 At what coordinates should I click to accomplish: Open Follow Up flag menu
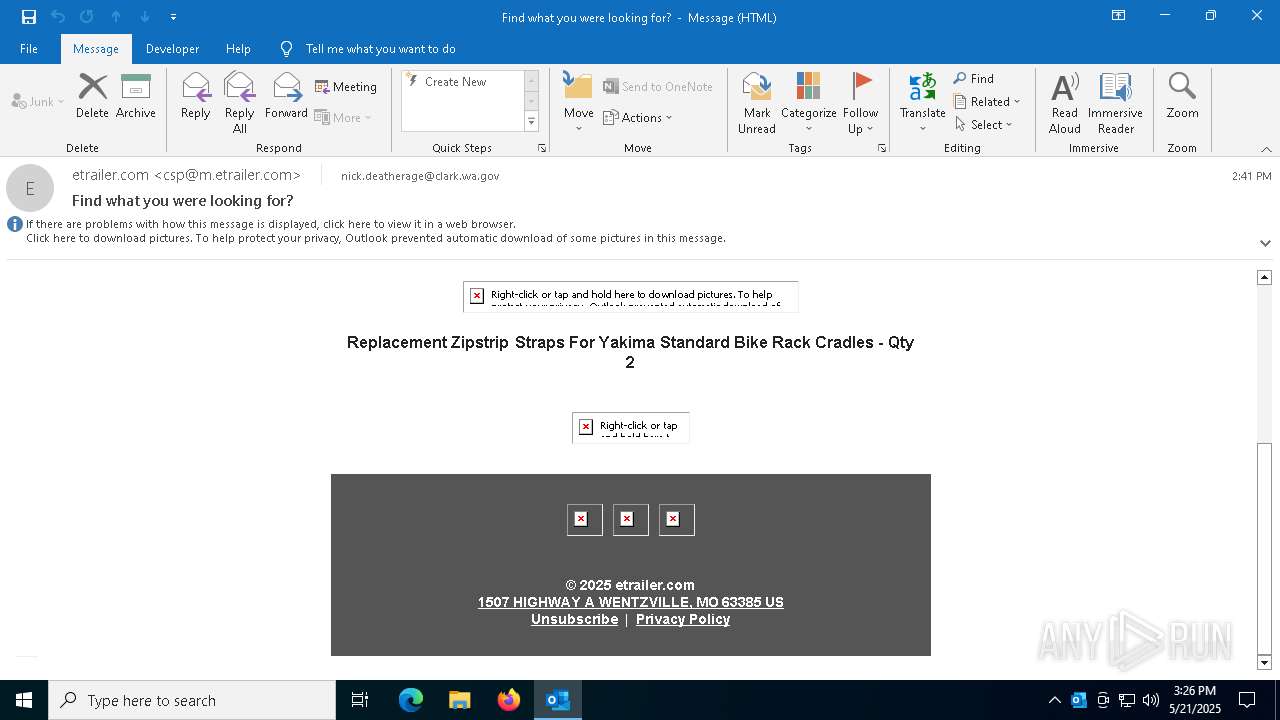point(860,103)
